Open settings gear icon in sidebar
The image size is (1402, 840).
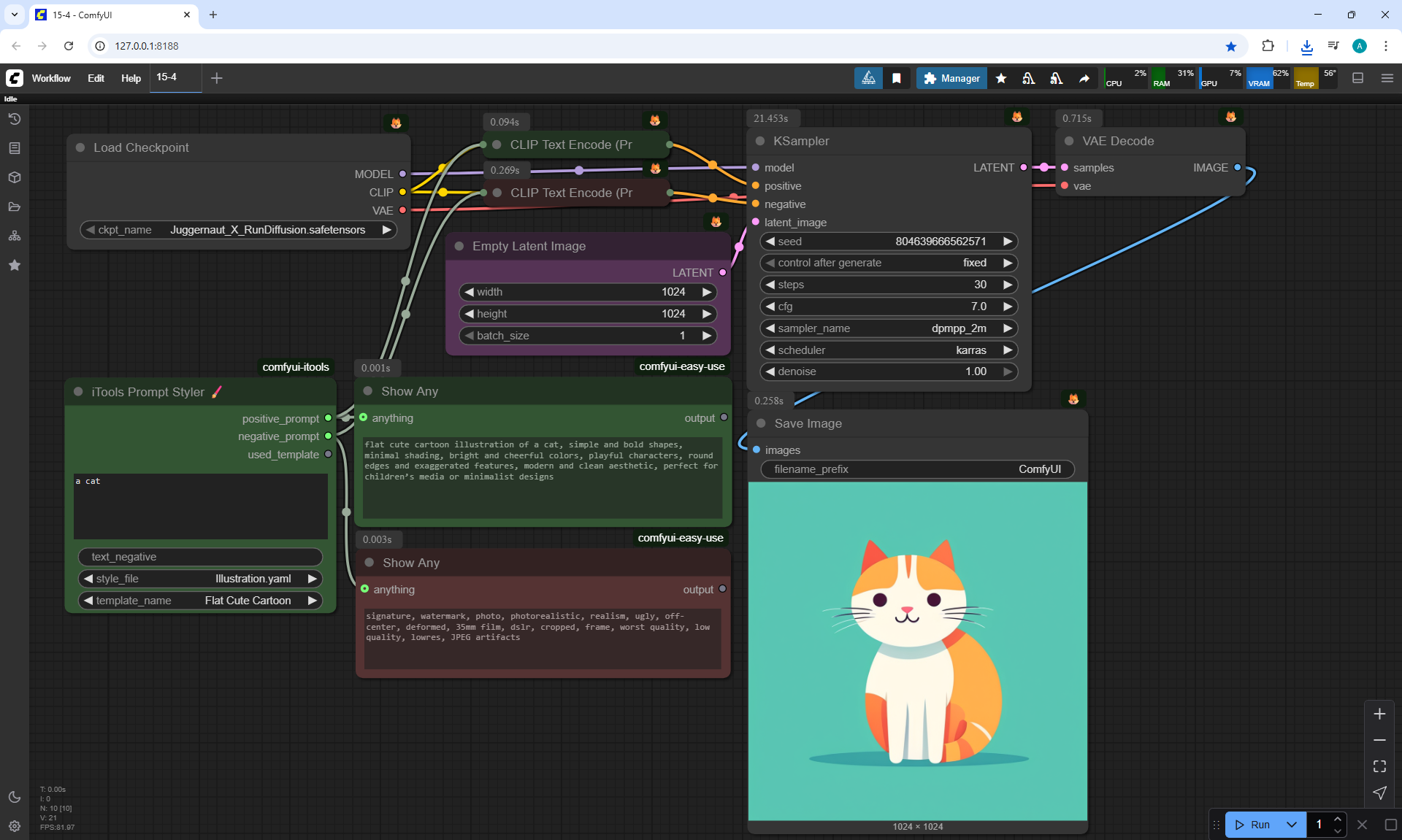pos(15,826)
